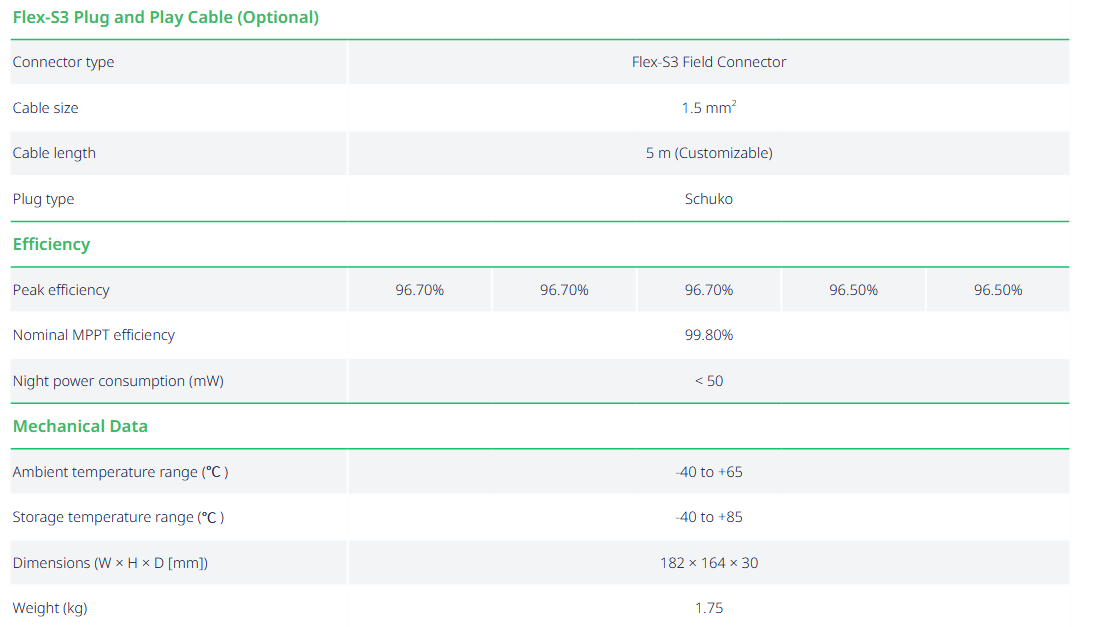
Task: Select the Peak efficiency row label
Action: (x=61, y=290)
